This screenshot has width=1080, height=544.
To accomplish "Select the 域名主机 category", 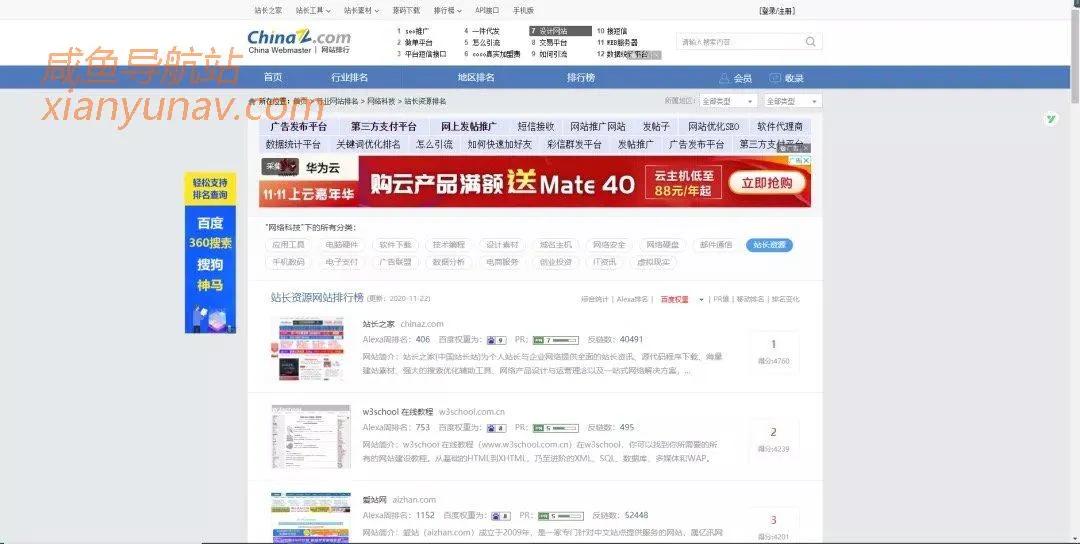I will point(556,245).
